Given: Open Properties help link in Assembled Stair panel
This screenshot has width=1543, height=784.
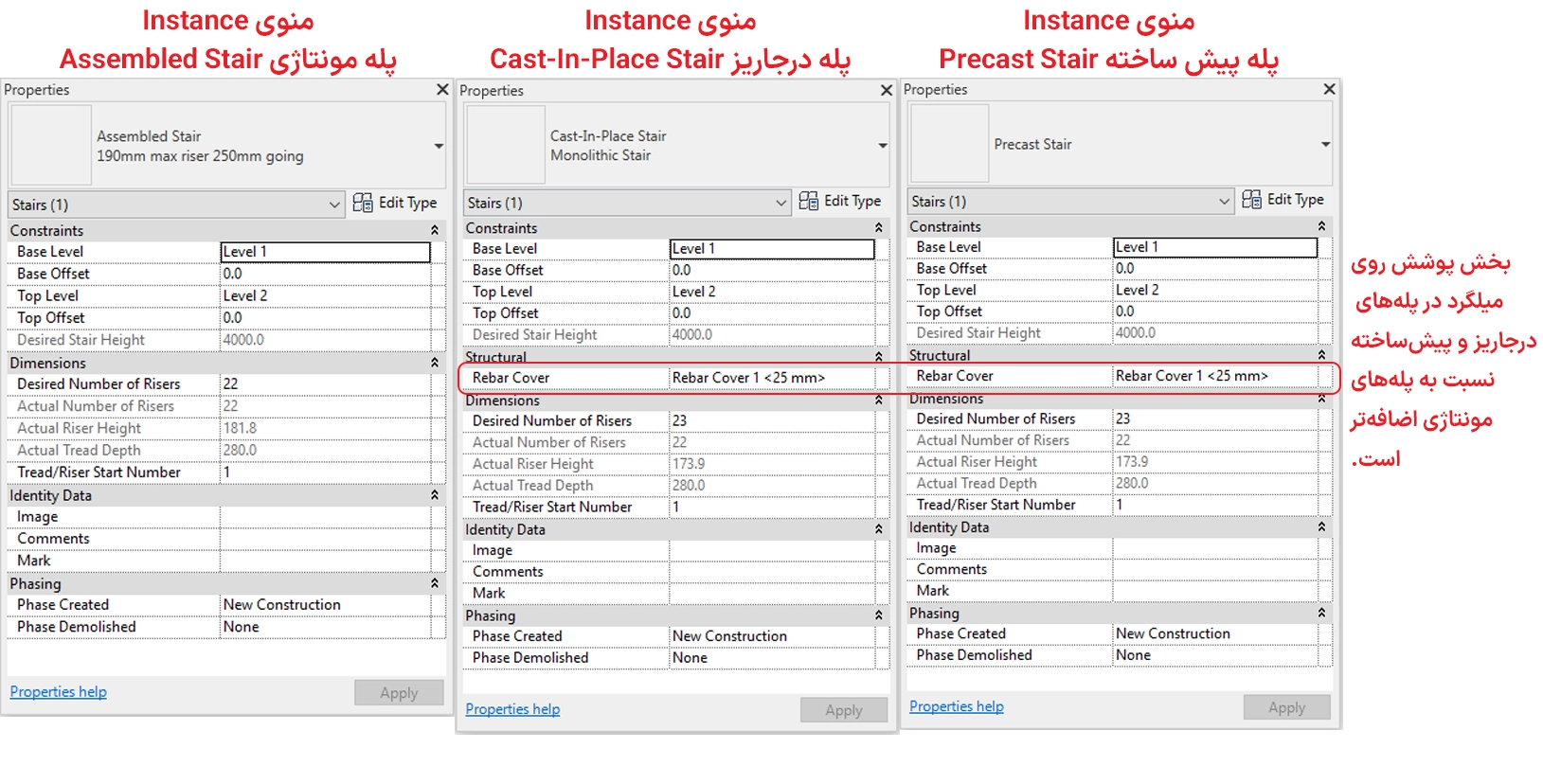Looking at the screenshot, I should (59, 692).
